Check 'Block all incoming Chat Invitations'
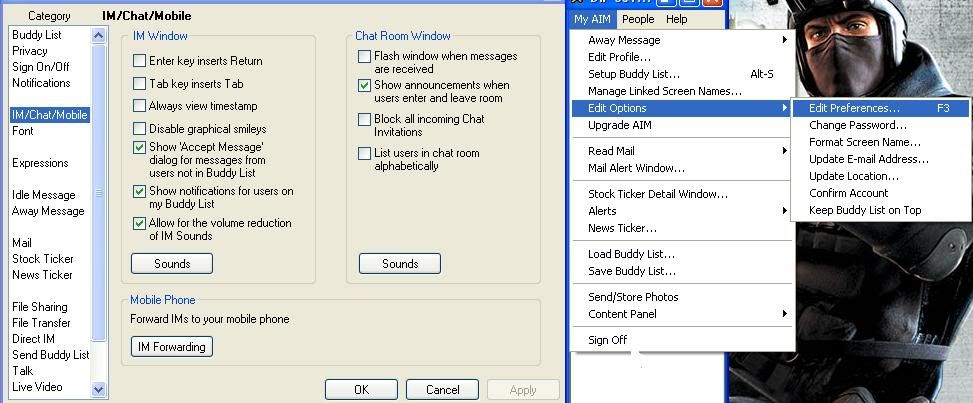The width and height of the screenshot is (973, 403). [x=365, y=119]
